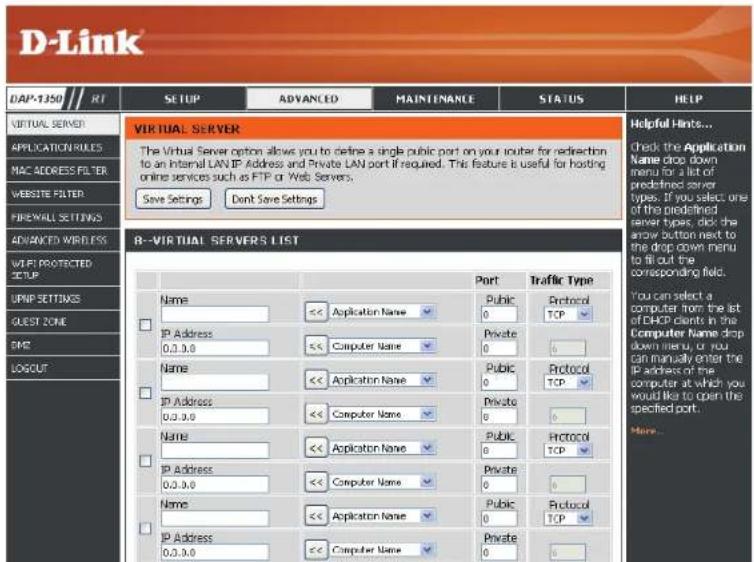The height and width of the screenshot is (562, 754).
Task: Click second row Application Name << arrow button
Action: pyautogui.click(x=316, y=380)
